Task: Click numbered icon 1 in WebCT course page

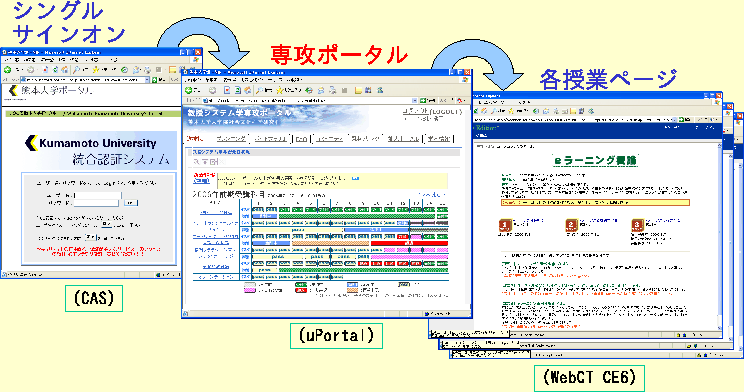Action: click(505, 225)
